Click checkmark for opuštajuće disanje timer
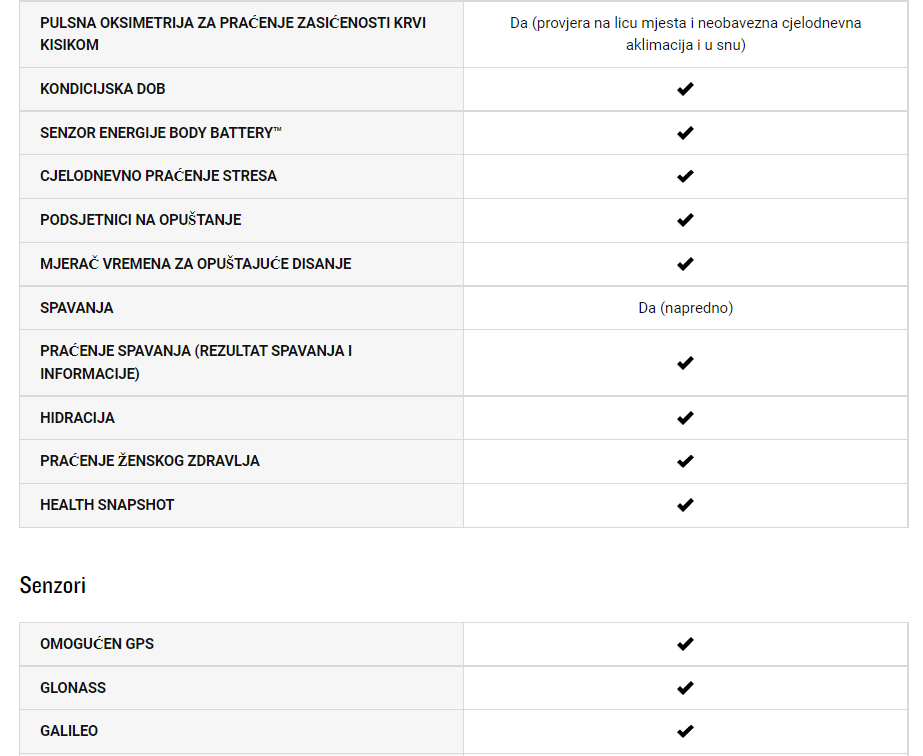923x756 pixels. click(x=685, y=264)
